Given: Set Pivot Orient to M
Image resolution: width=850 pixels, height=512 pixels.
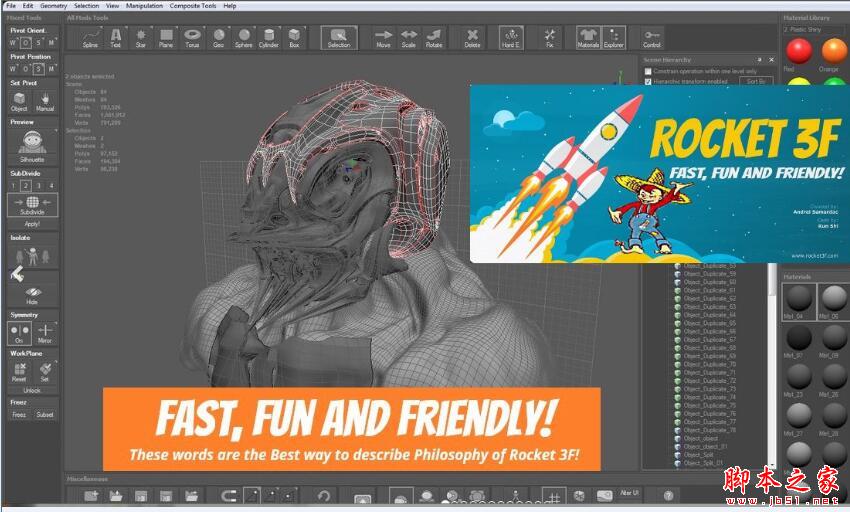Looking at the screenshot, I should click(51, 42).
